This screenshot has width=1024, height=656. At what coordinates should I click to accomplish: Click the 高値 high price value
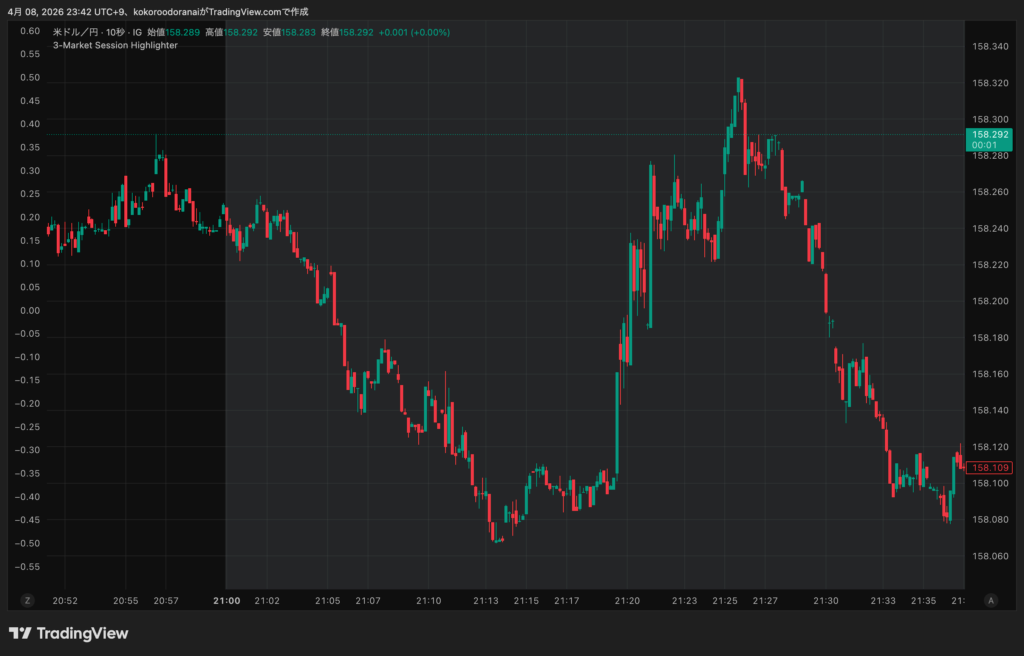(240, 32)
